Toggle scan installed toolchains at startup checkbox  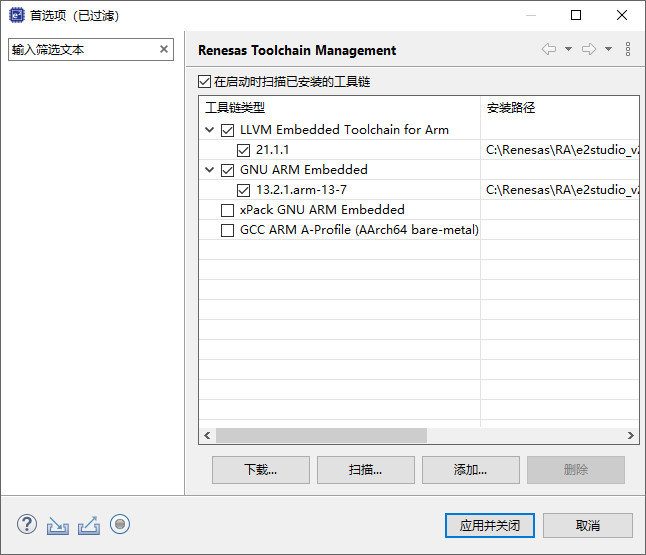(x=205, y=82)
